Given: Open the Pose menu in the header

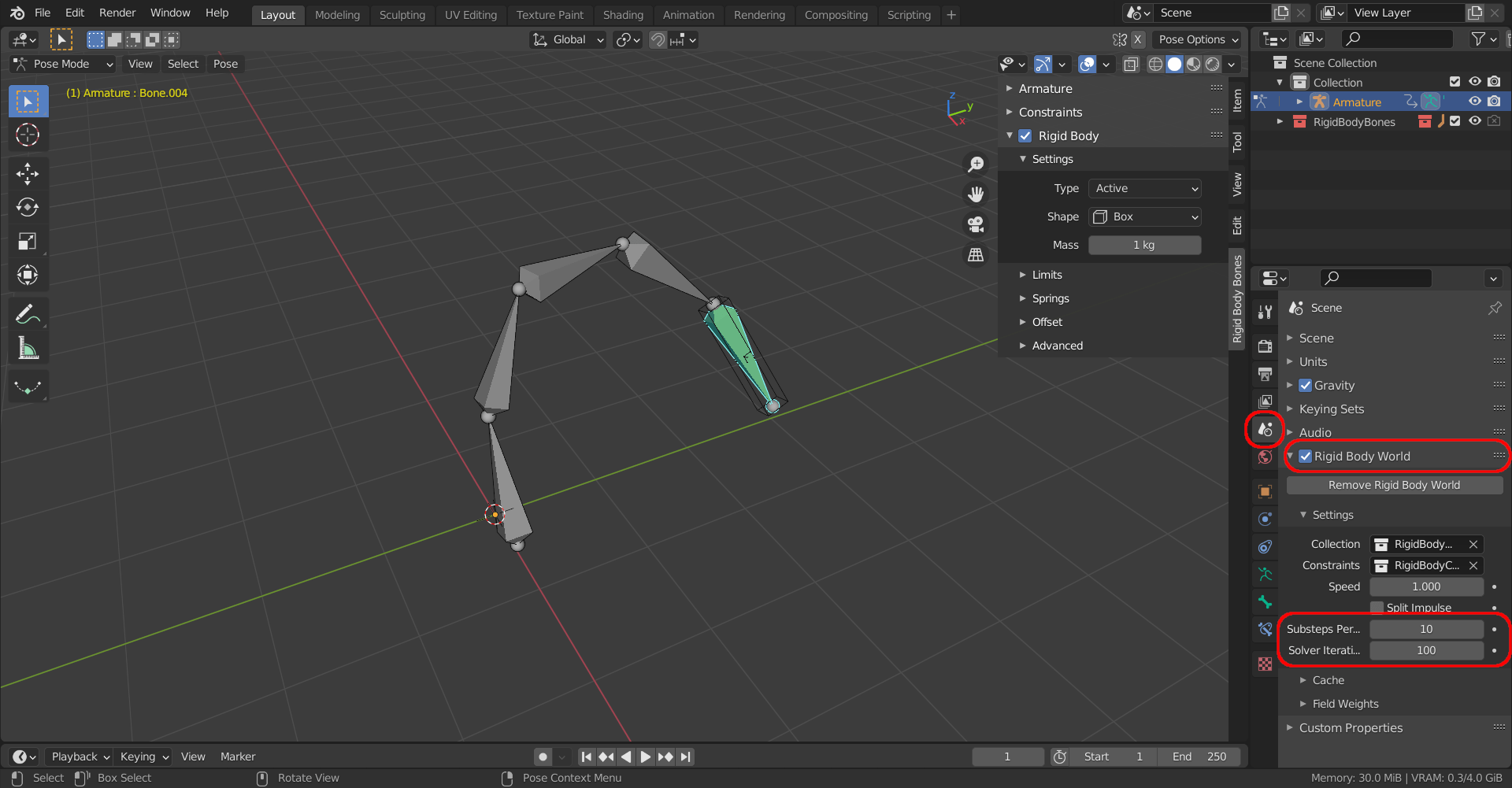Looking at the screenshot, I should click(x=225, y=64).
